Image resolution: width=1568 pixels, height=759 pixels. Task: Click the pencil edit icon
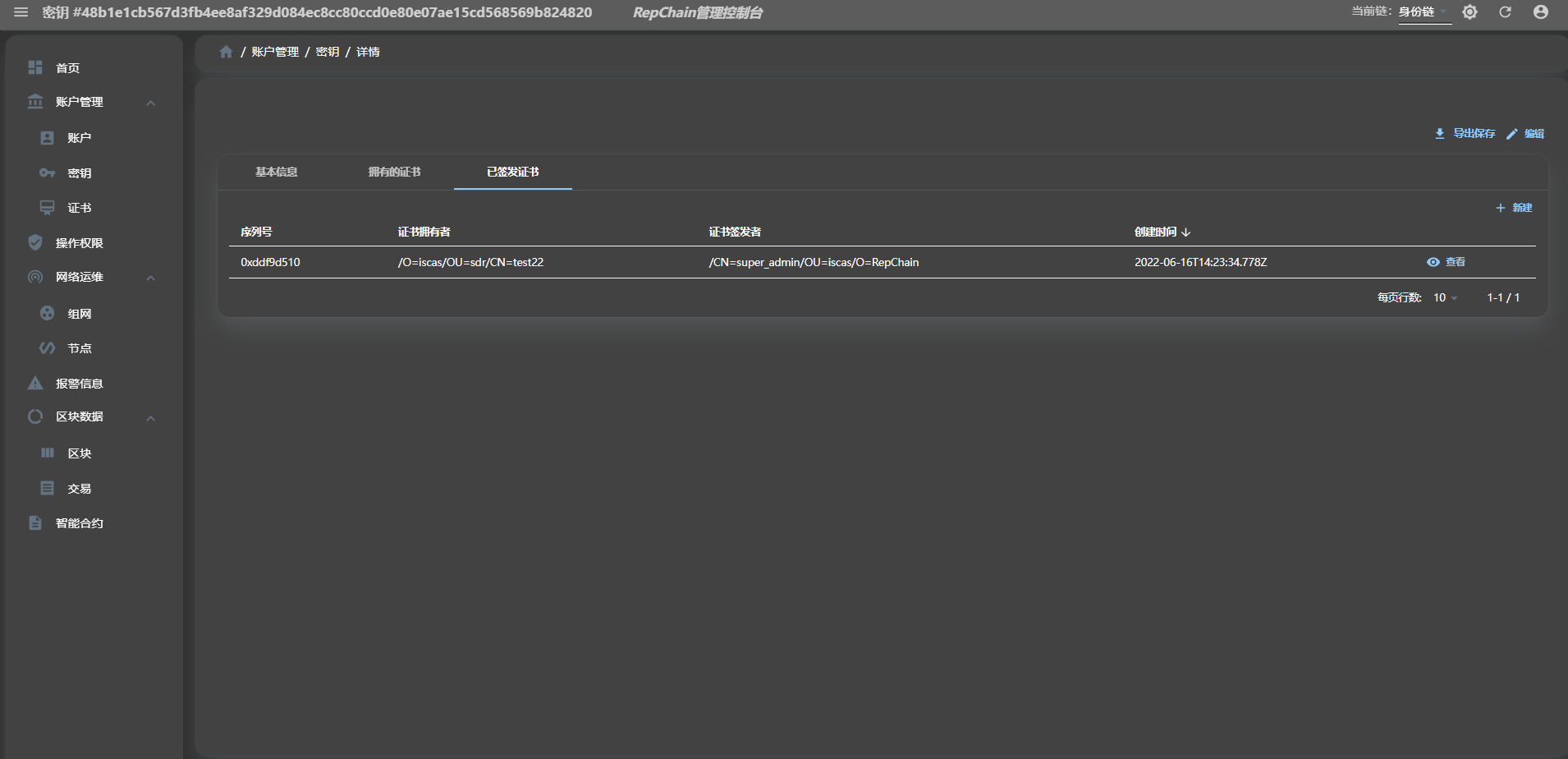coord(1512,134)
